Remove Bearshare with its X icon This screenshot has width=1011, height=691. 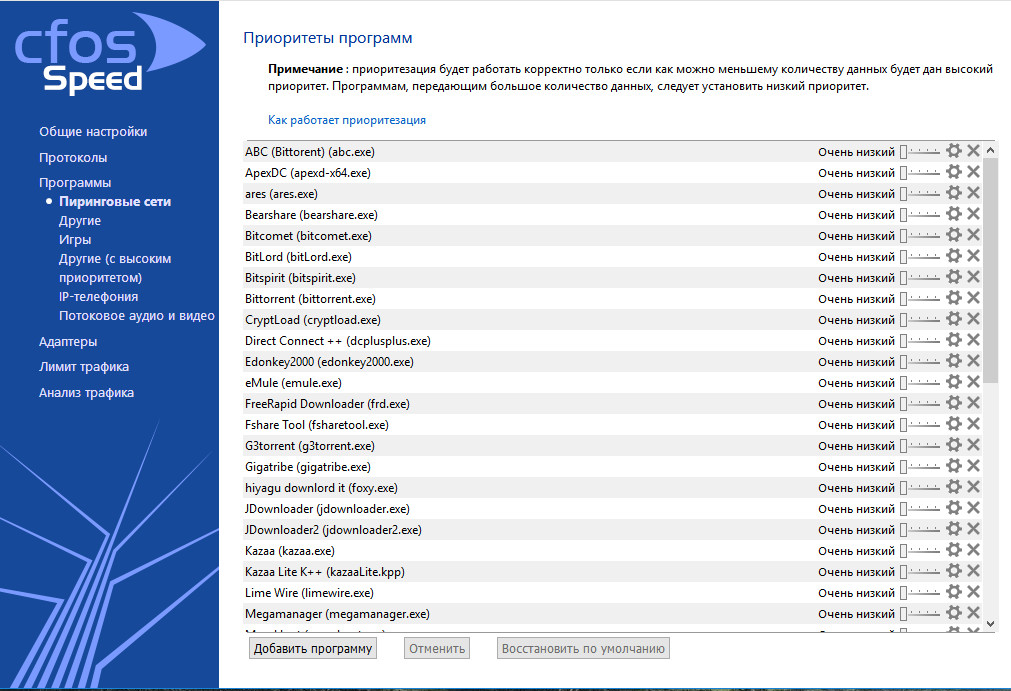pyautogui.click(x=974, y=214)
